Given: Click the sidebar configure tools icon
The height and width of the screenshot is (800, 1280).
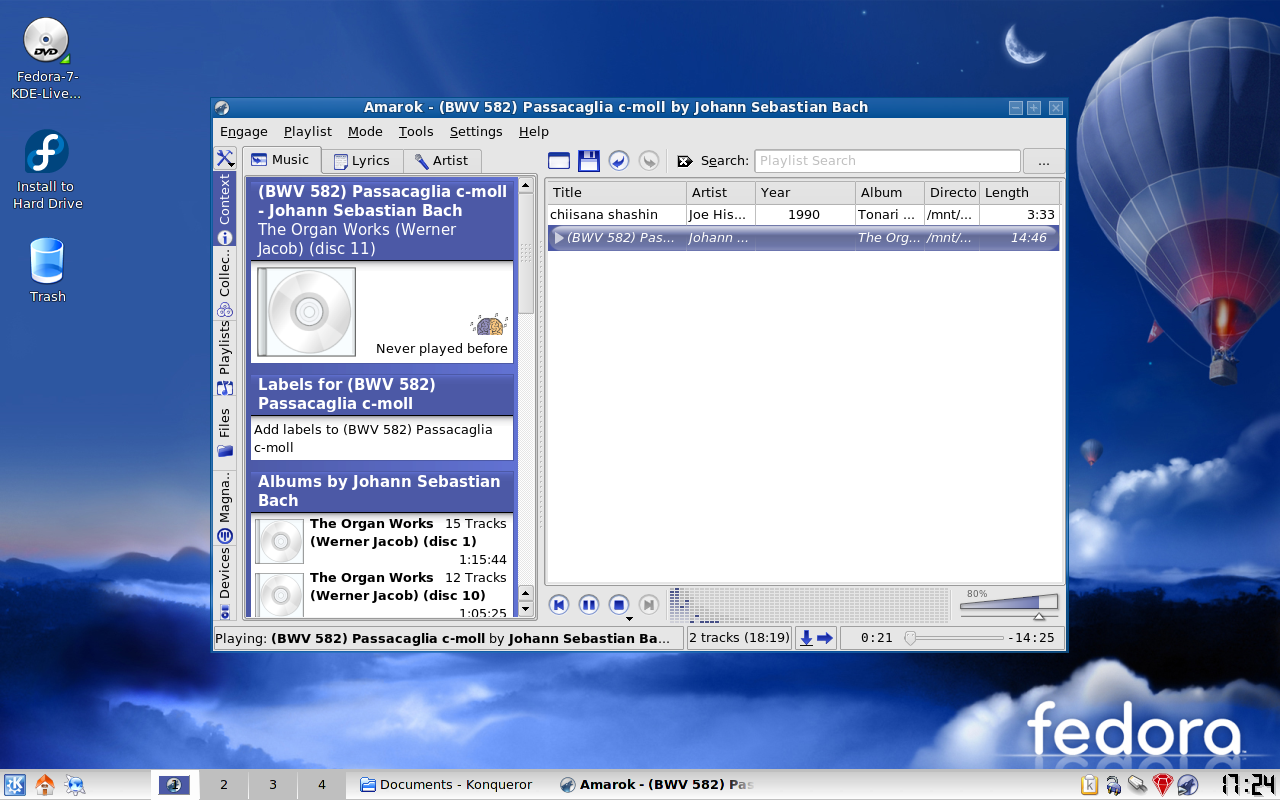Looking at the screenshot, I should click(225, 159).
